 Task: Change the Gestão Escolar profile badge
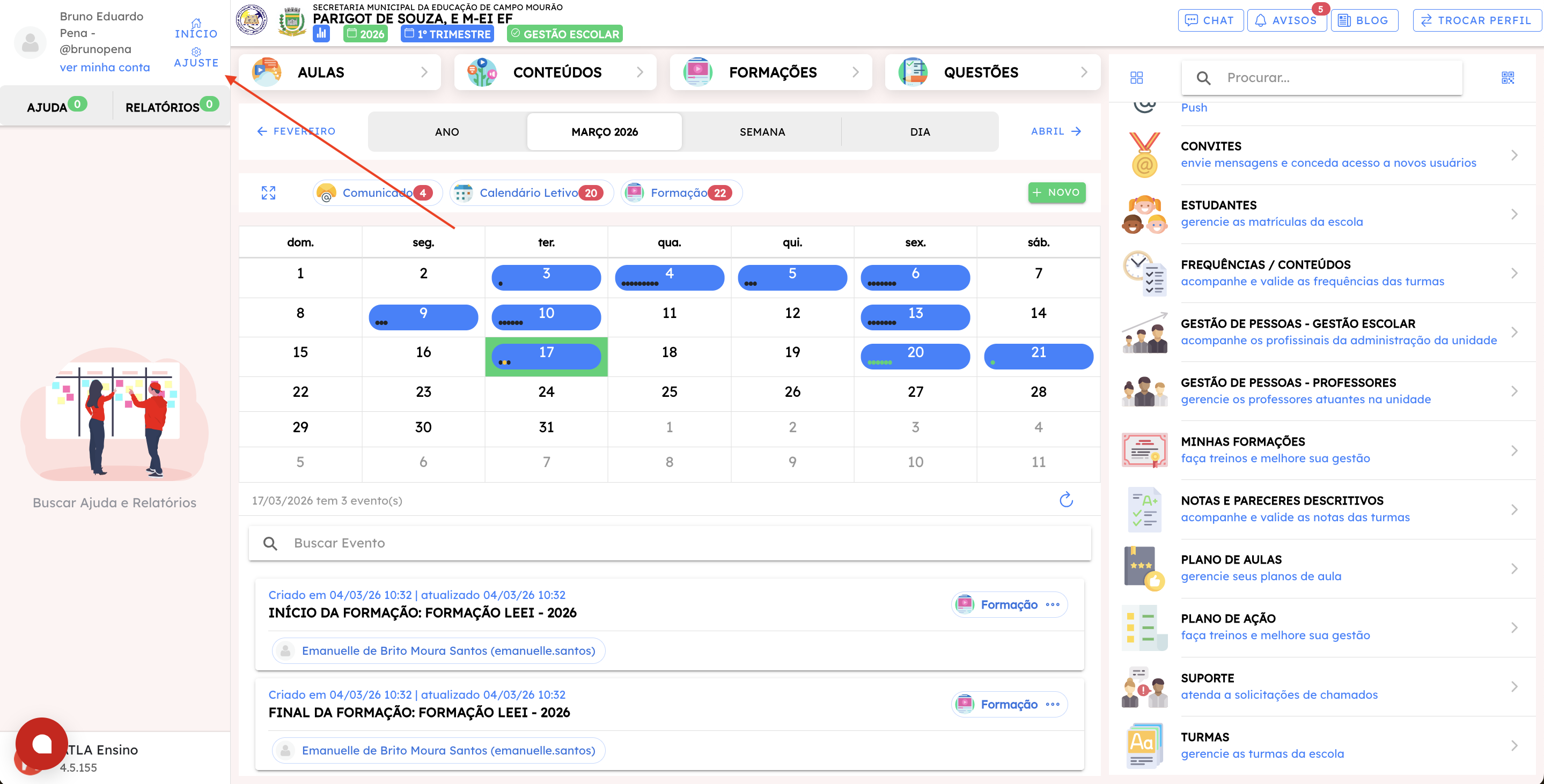(564, 34)
